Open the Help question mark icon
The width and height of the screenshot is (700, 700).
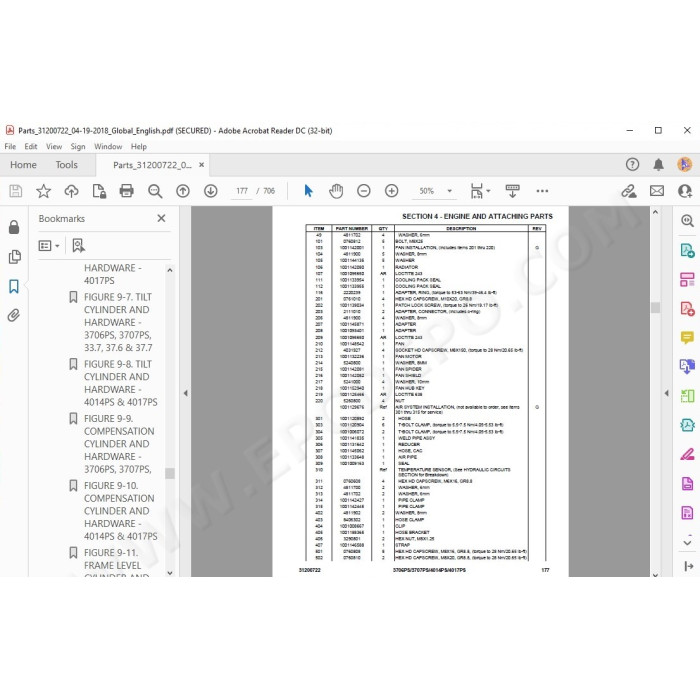[632, 164]
